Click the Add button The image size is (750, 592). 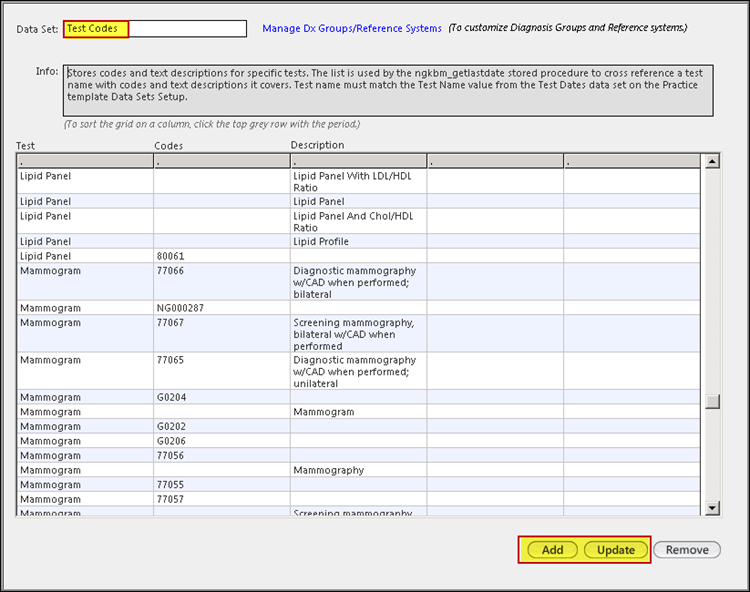pyautogui.click(x=552, y=550)
